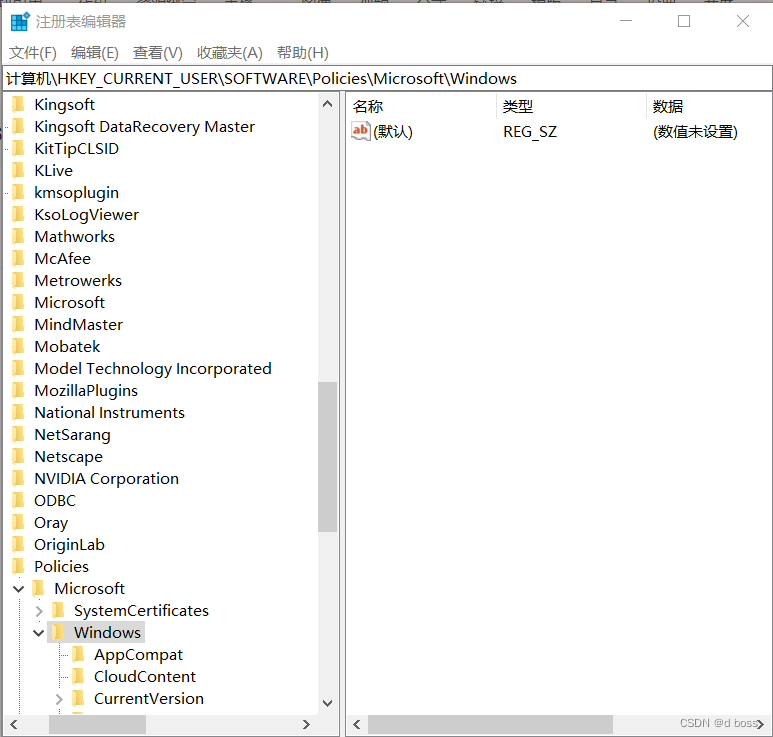
Task: Select the Model Technology Incorporated key
Action: [x=153, y=369]
